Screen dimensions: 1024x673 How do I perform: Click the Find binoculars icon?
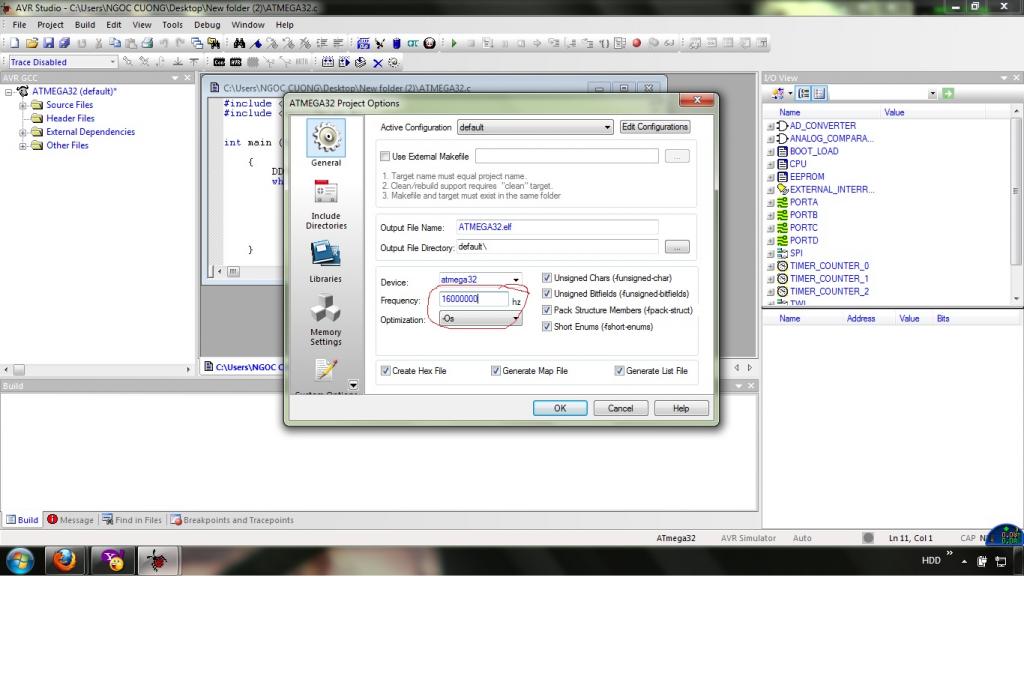click(x=239, y=43)
